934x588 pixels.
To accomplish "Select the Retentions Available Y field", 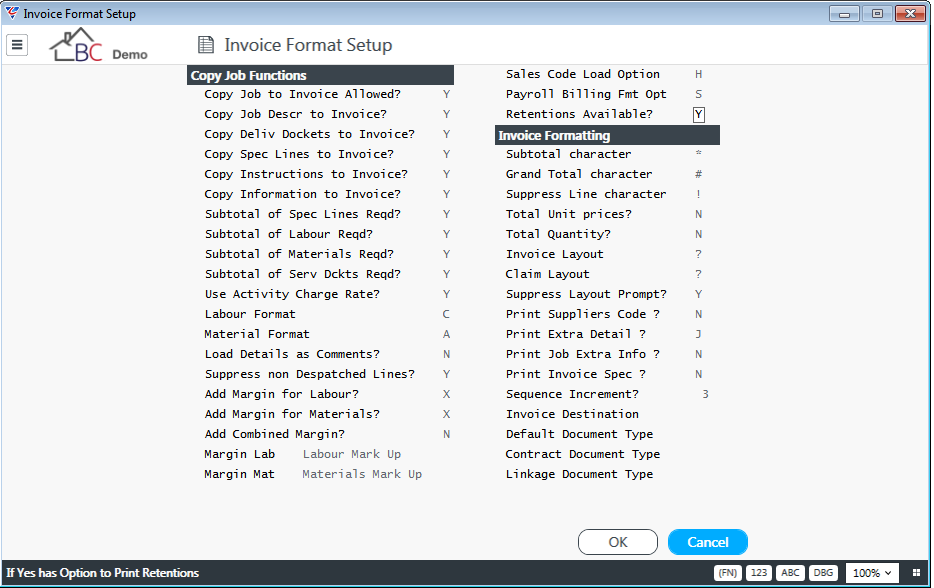I will coord(699,114).
